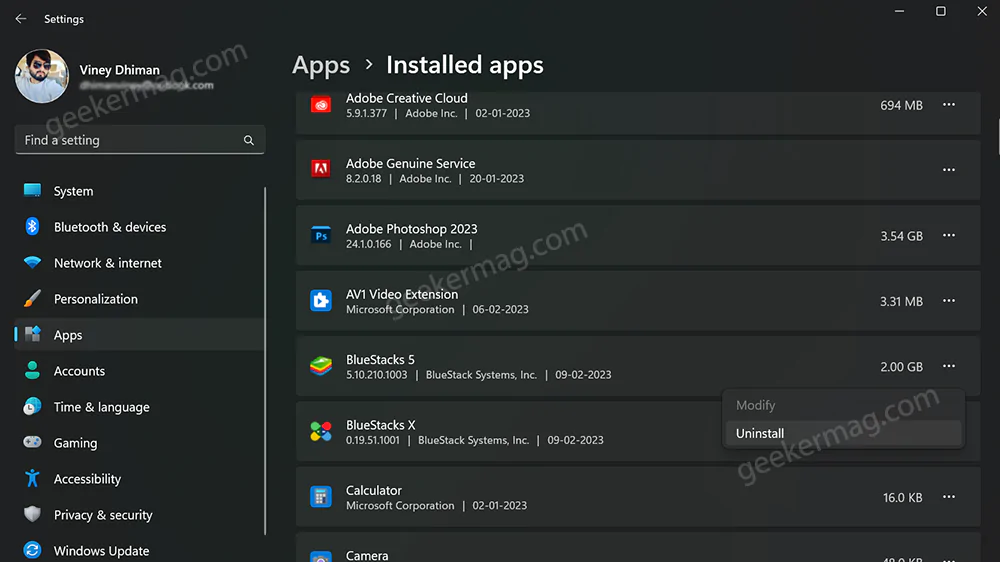The image size is (1000, 562).
Task: Focus the Find a setting search box
Action: pyautogui.click(x=140, y=140)
